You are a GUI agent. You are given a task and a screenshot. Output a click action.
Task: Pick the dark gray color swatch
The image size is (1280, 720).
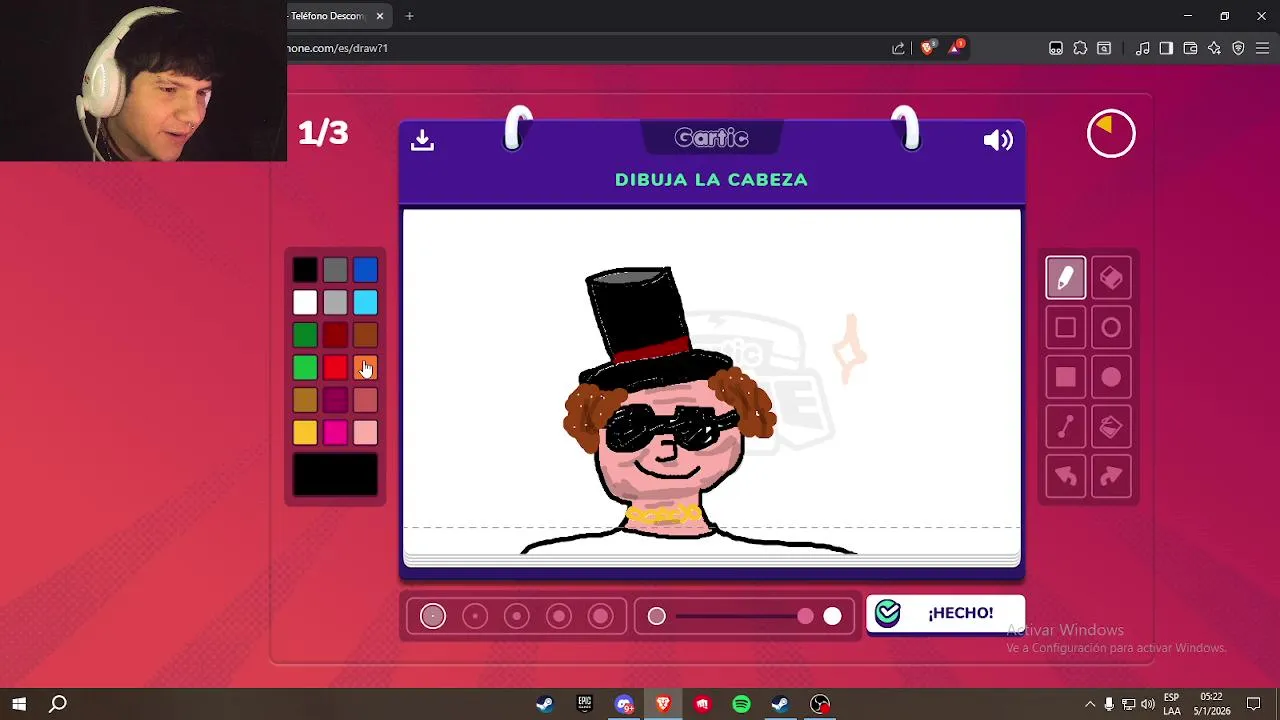coord(335,269)
